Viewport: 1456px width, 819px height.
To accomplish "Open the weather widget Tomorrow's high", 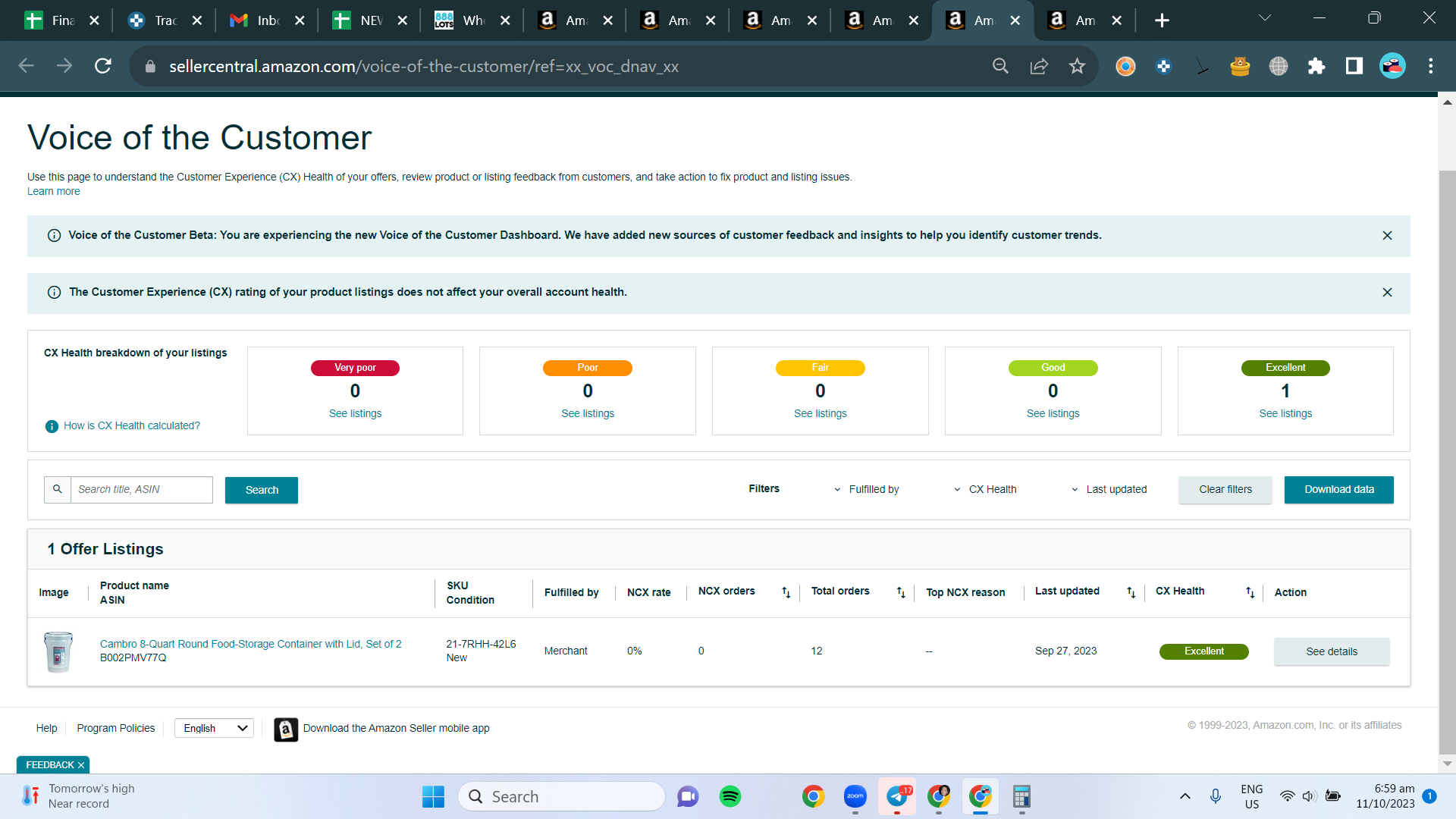I will [x=78, y=796].
